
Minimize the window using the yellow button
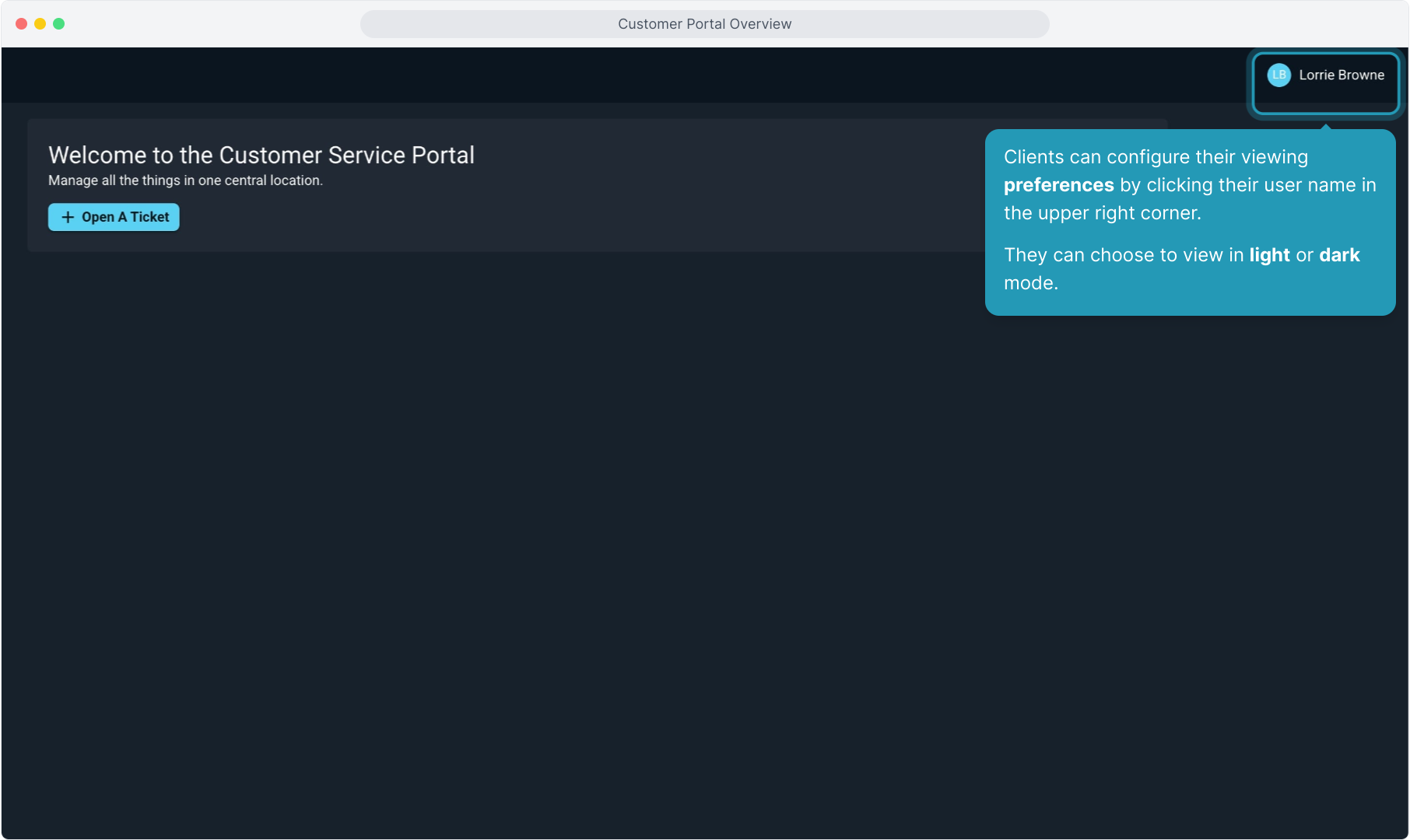coord(40,24)
